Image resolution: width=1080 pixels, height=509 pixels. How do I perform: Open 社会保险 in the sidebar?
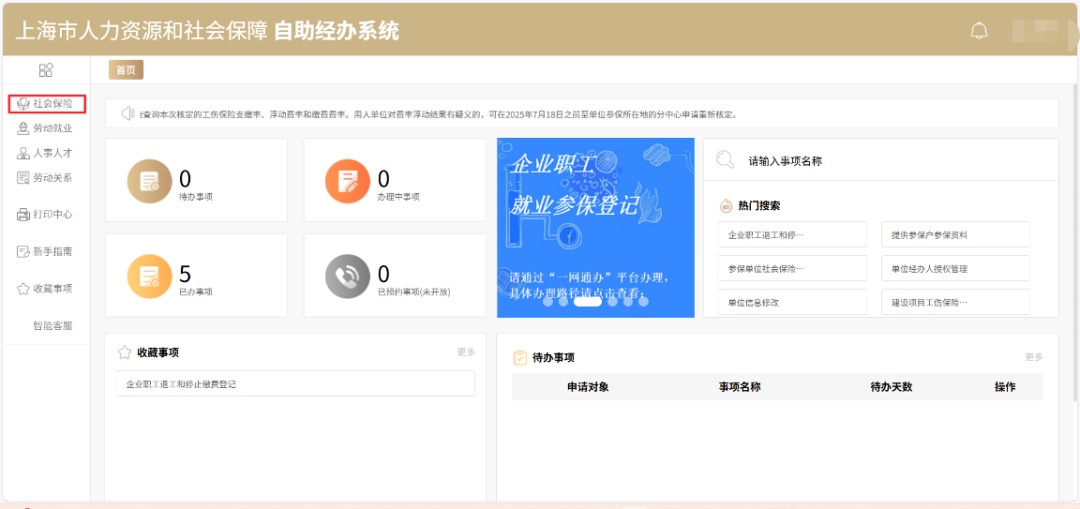[x=46, y=103]
